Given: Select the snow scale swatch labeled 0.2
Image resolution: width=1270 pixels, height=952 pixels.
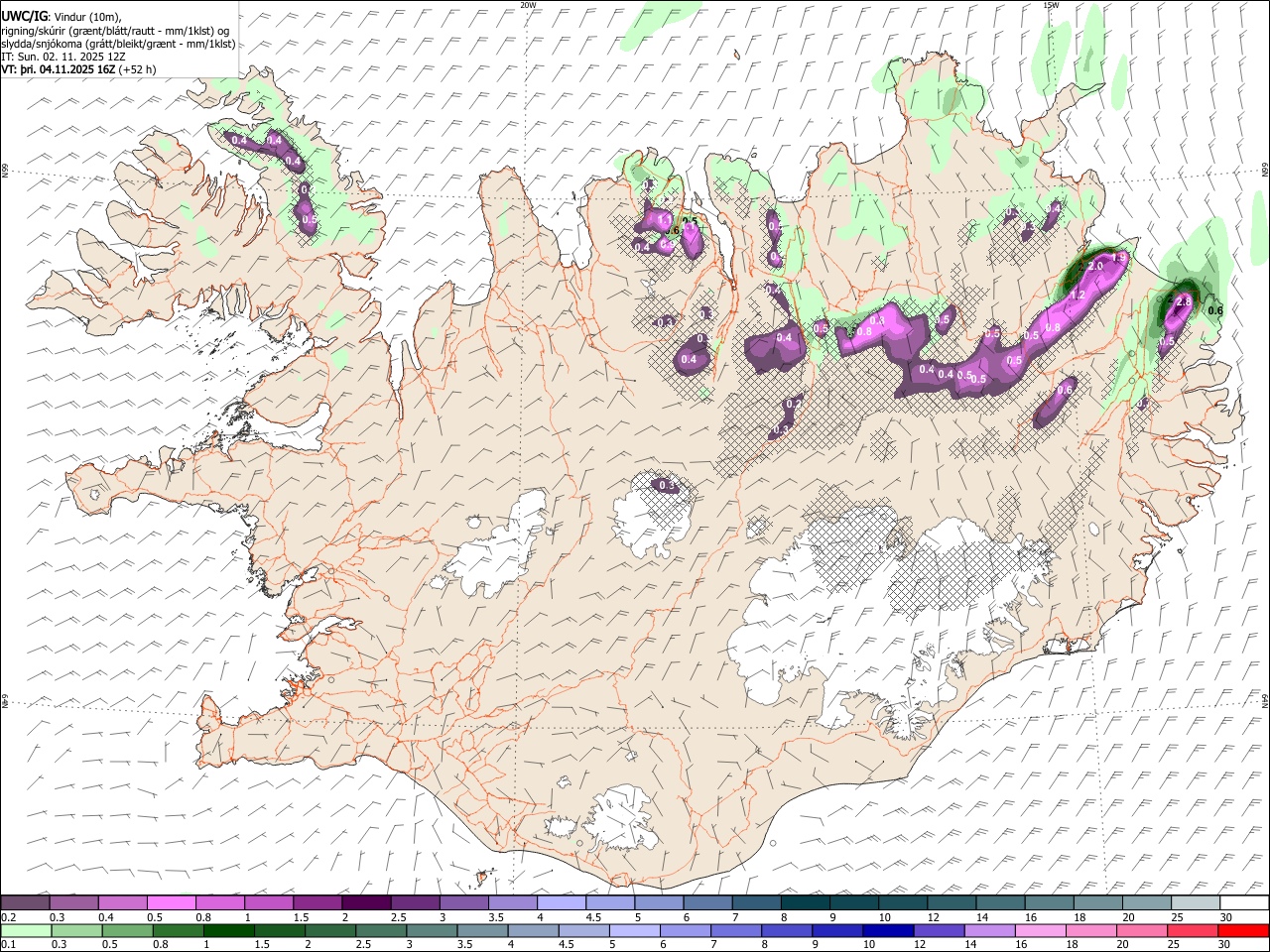Looking at the screenshot, I should (x=25, y=902).
